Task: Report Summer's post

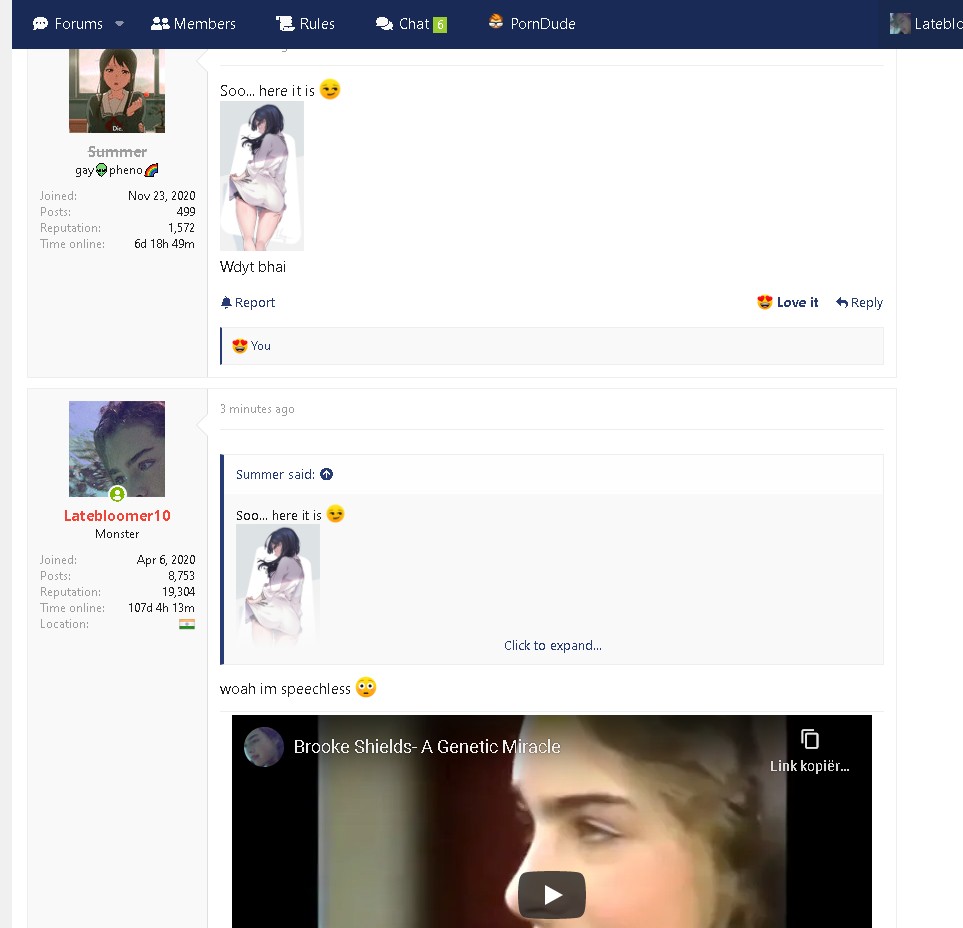Action: coord(248,302)
